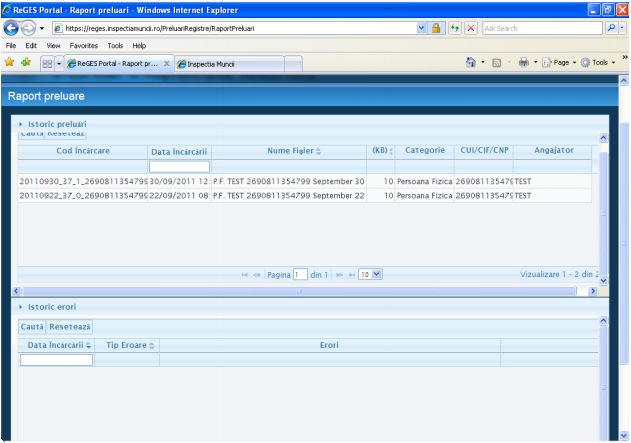Click the Add to Favorites star-plus icon

coord(26,62)
